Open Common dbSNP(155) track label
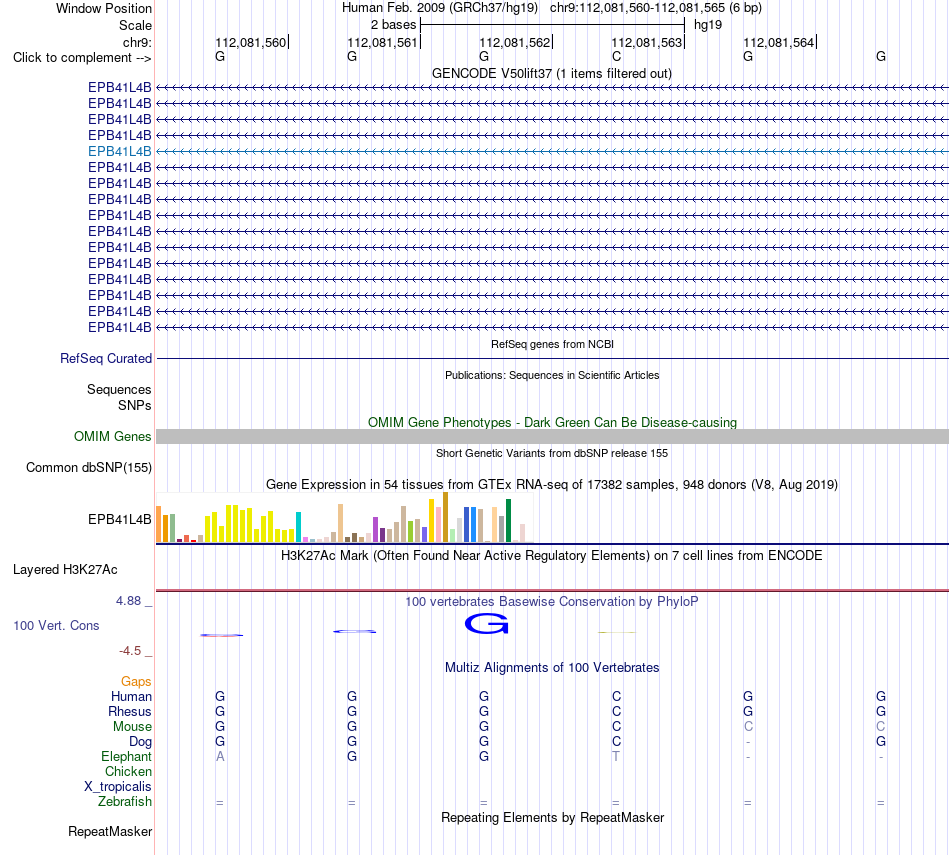950x855 pixels. pyautogui.click(x=89, y=467)
